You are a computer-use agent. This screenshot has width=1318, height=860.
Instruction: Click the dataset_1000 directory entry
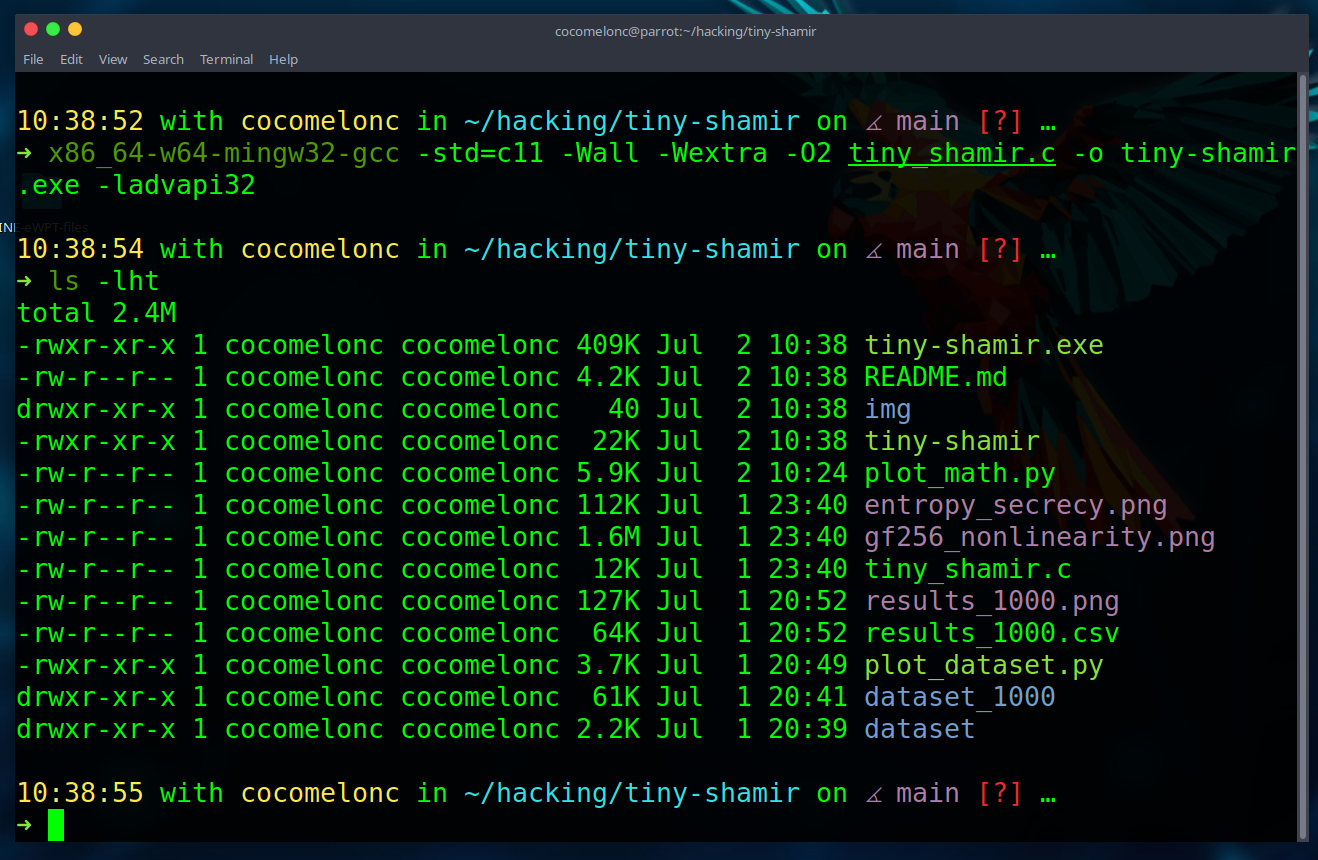(x=960, y=697)
